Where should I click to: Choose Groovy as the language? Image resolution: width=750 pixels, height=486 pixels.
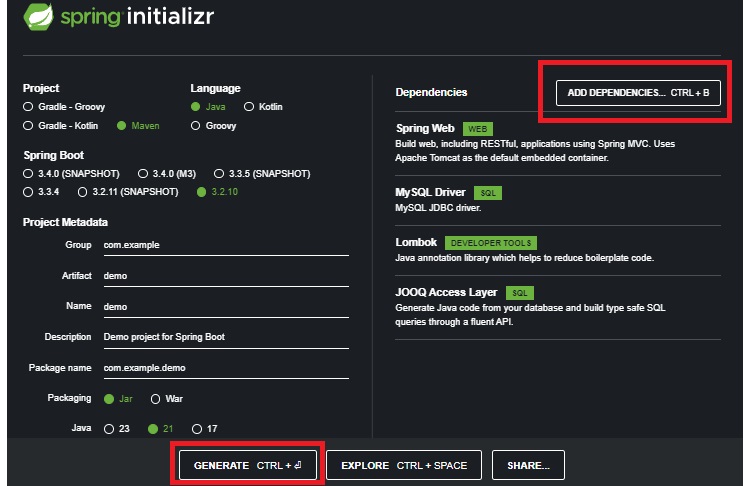coord(195,126)
